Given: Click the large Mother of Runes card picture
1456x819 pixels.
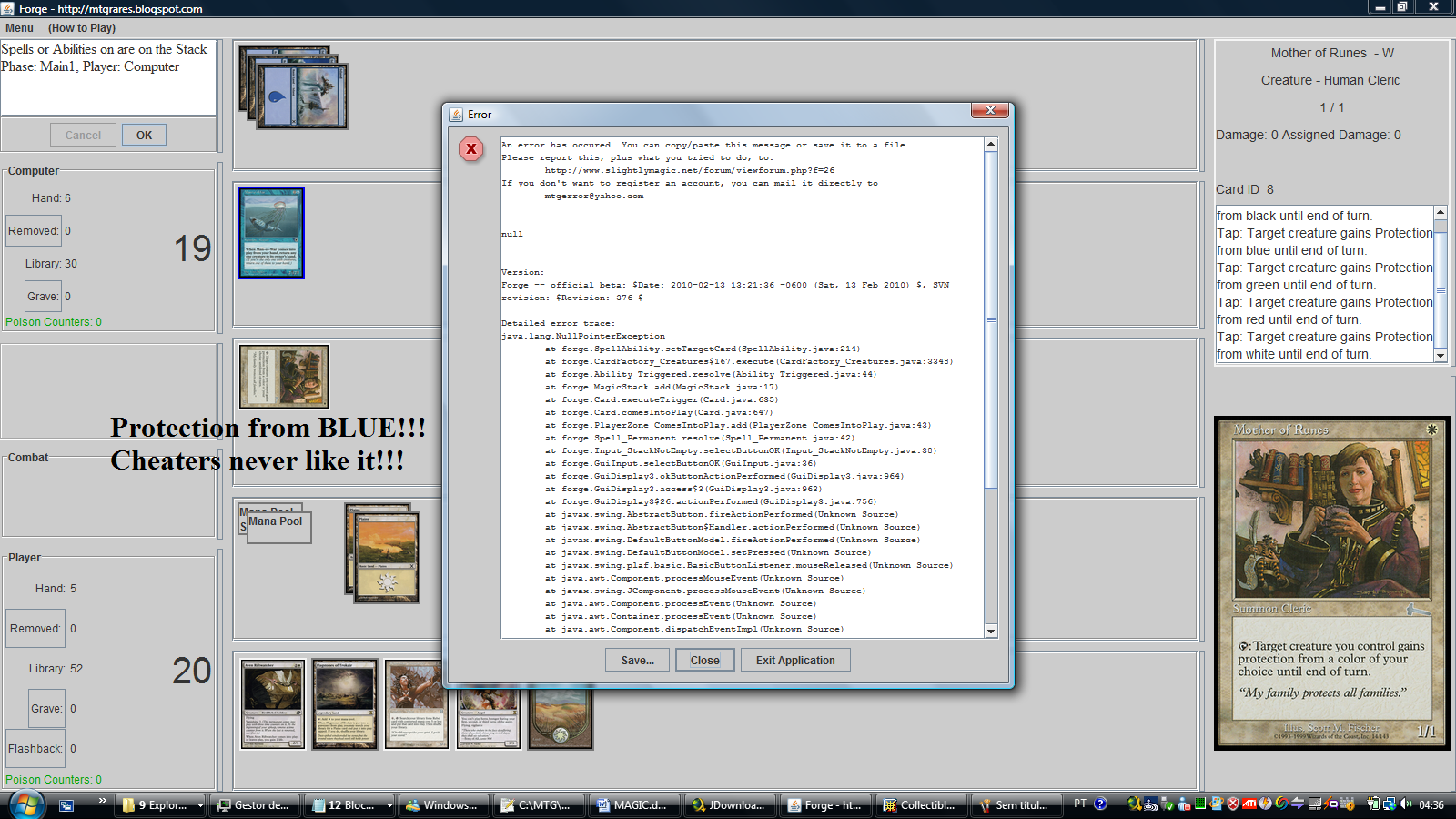Looking at the screenshot, I should 1331,583.
